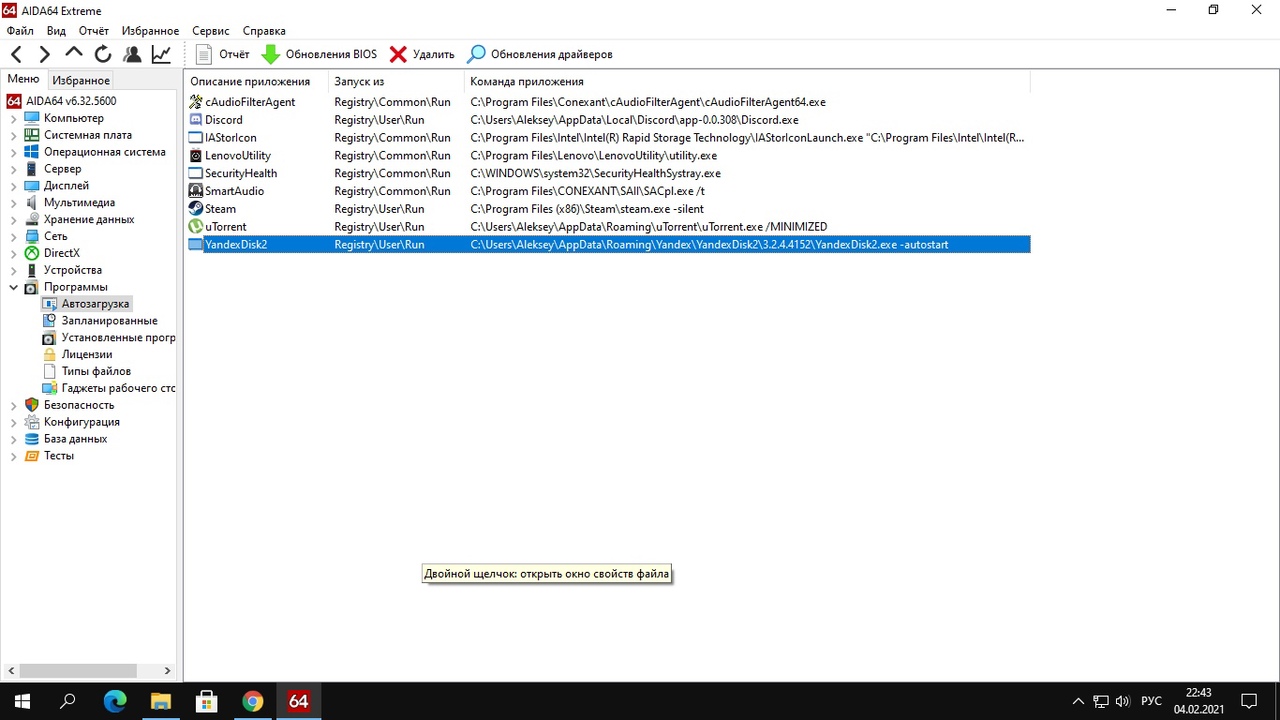1280x720 pixels.
Task: Open the Файл menu
Action: [20, 31]
